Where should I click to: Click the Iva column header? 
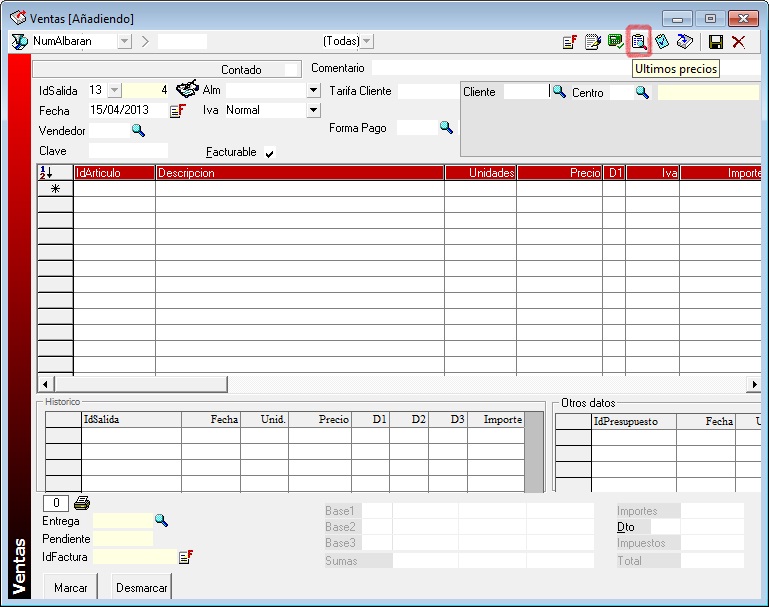click(652, 173)
